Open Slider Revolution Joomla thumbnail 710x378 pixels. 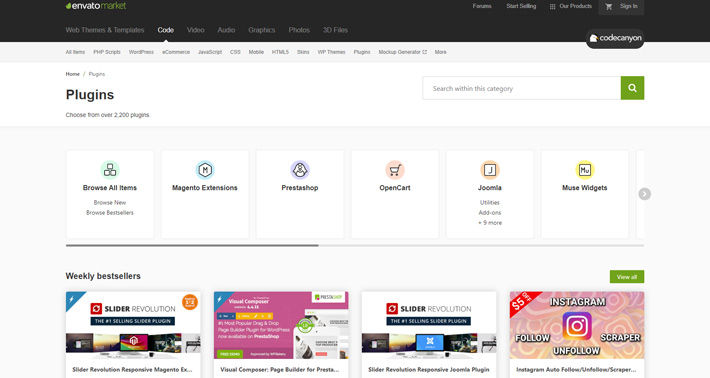tap(429, 325)
